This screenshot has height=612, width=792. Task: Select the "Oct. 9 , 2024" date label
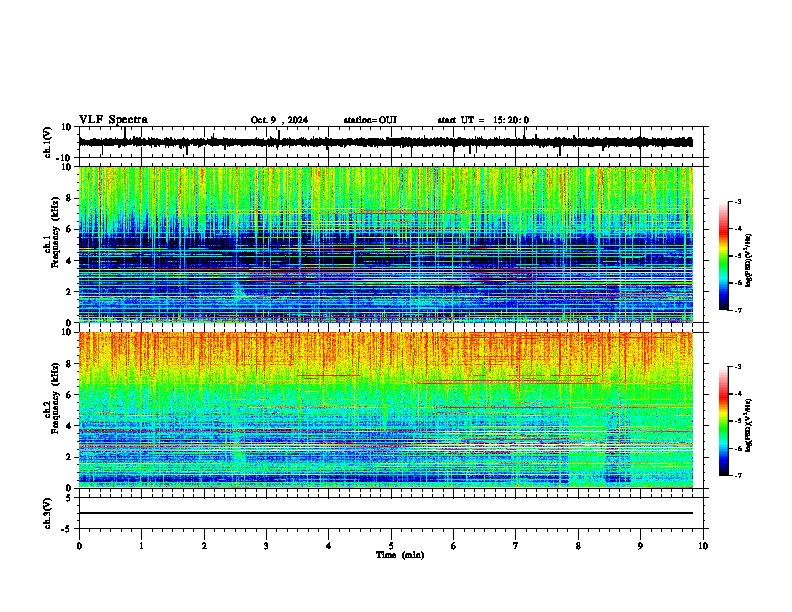(279, 120)
